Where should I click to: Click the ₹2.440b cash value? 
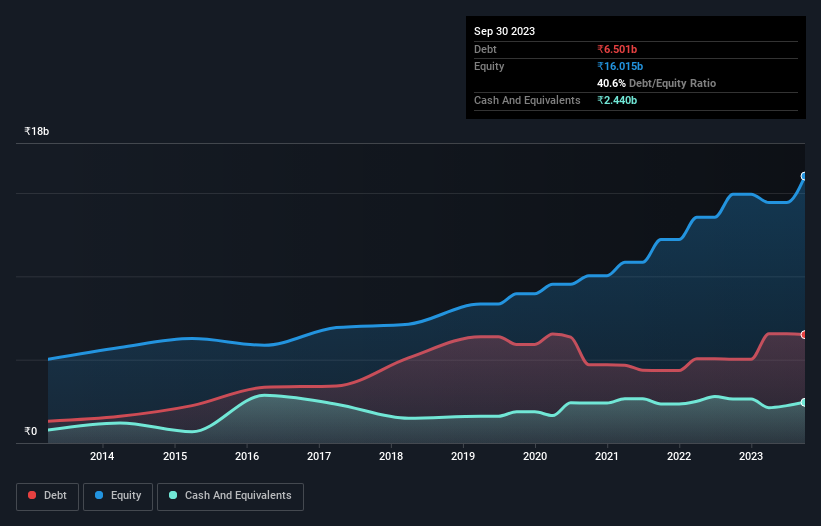[617, 100]
